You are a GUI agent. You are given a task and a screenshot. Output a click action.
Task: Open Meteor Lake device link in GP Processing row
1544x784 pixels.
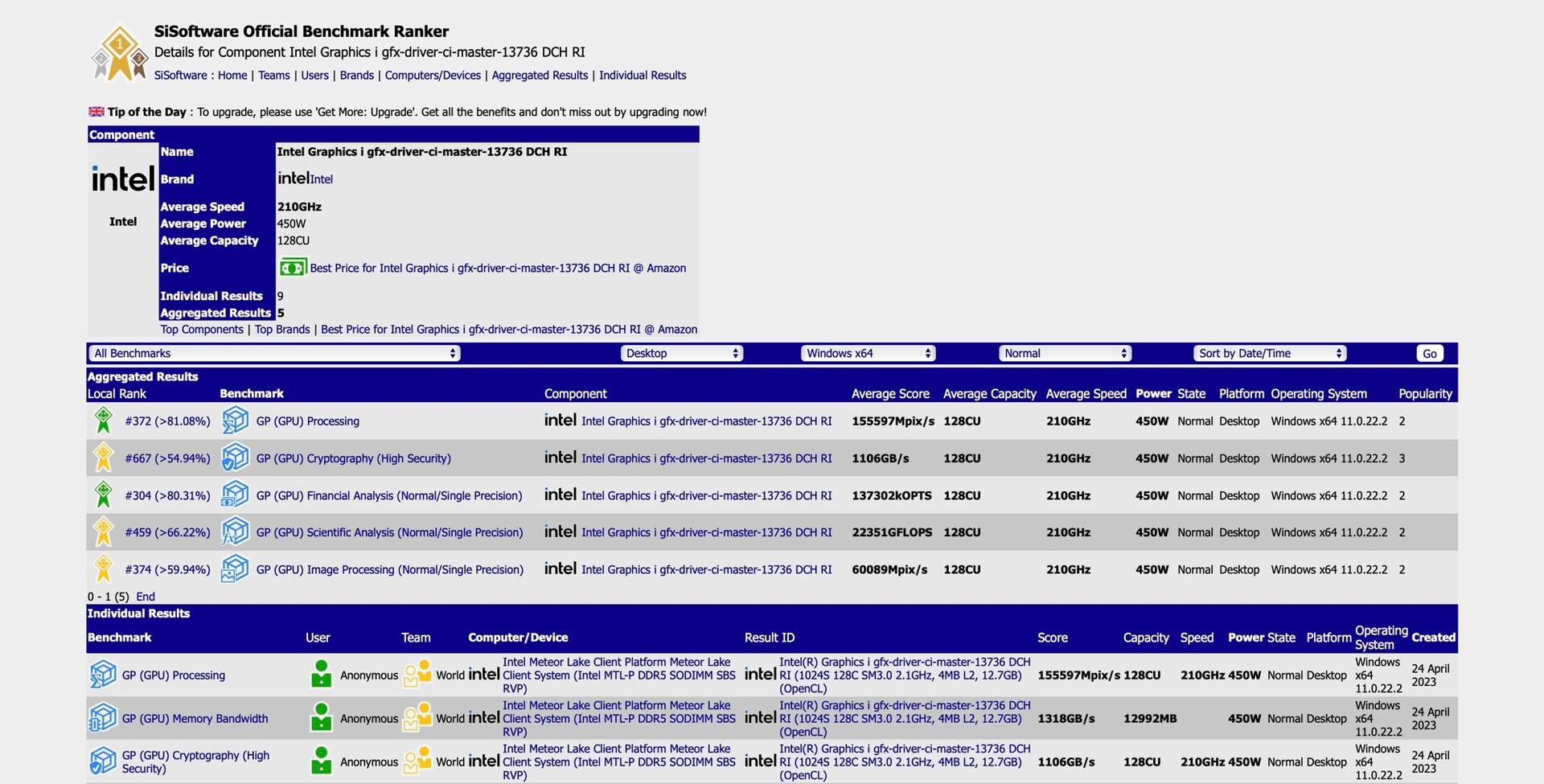click(619, 675)
